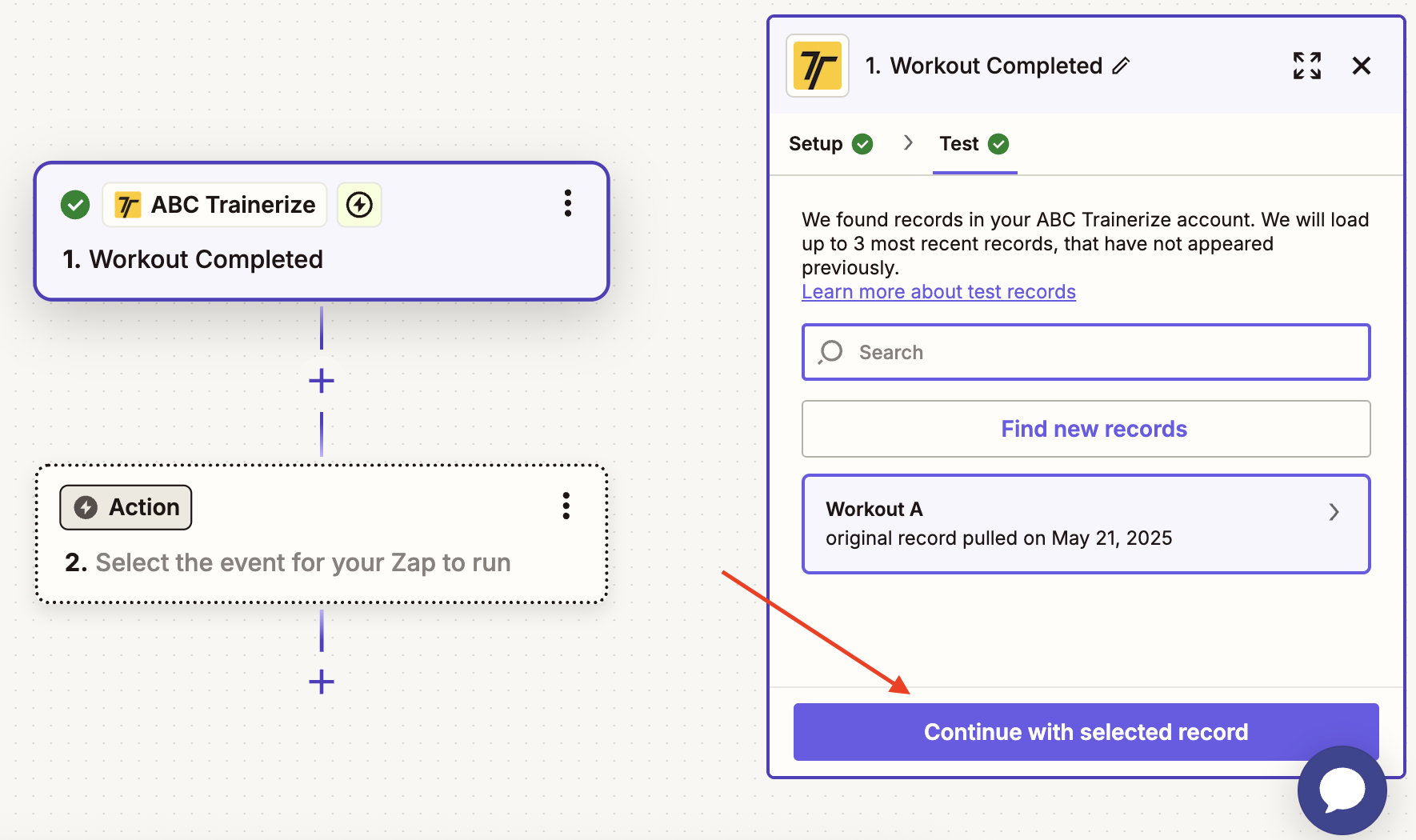Screen dimensions: 1416x840
Task: Select the Test tab
Action: click(x=974, y=144)
